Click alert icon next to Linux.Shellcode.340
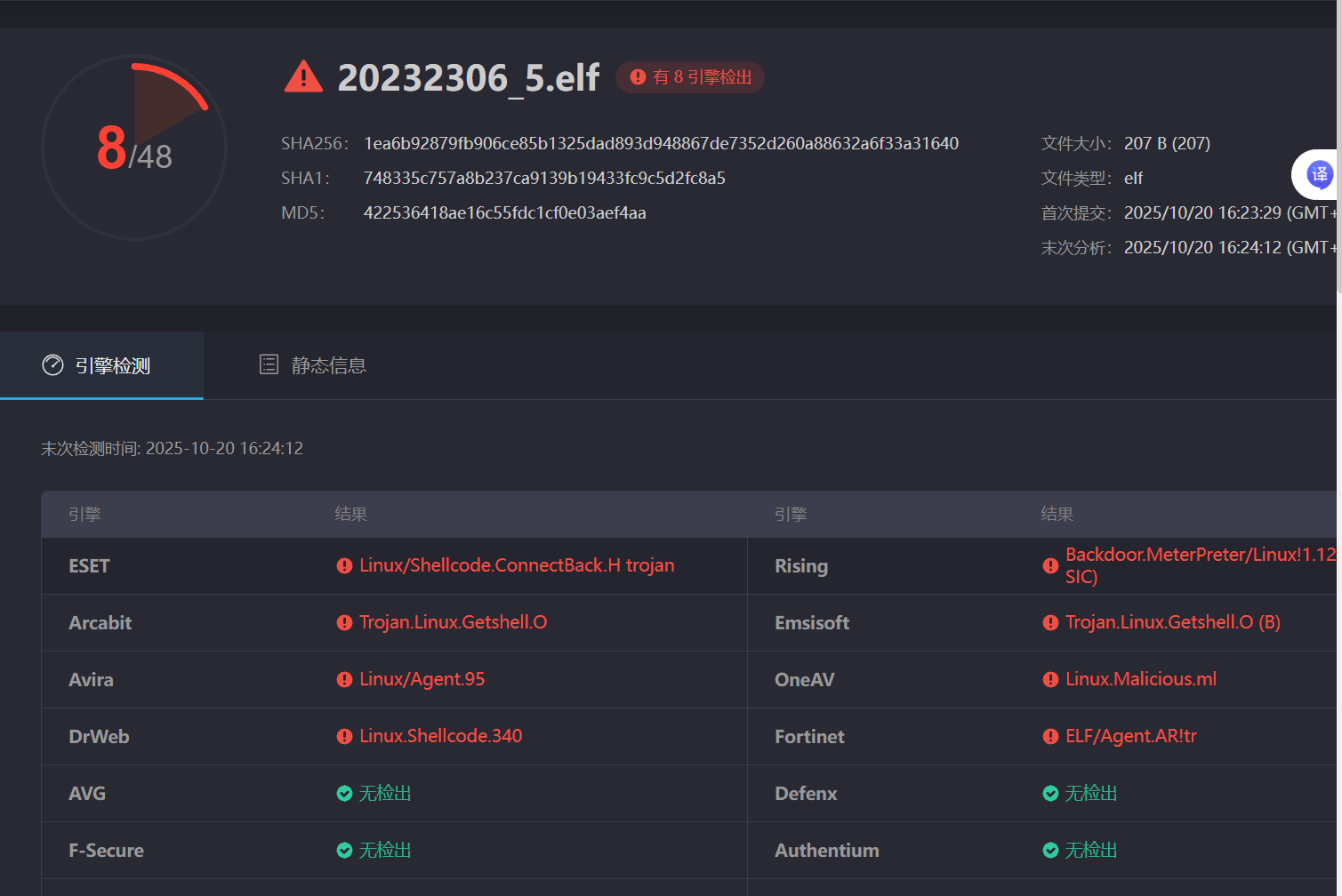 tap(344, 737)
